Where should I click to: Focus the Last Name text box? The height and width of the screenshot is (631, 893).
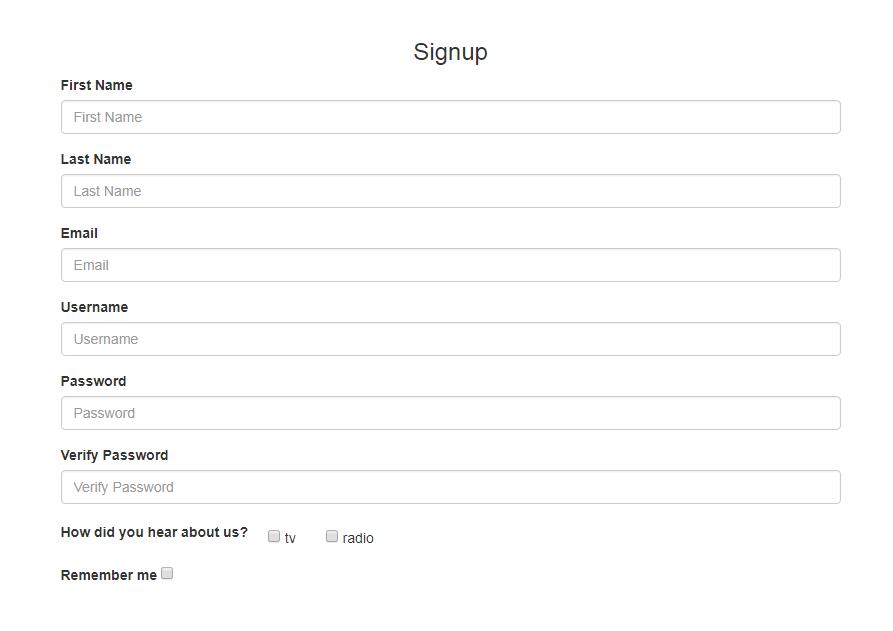[x=450, y=191]
